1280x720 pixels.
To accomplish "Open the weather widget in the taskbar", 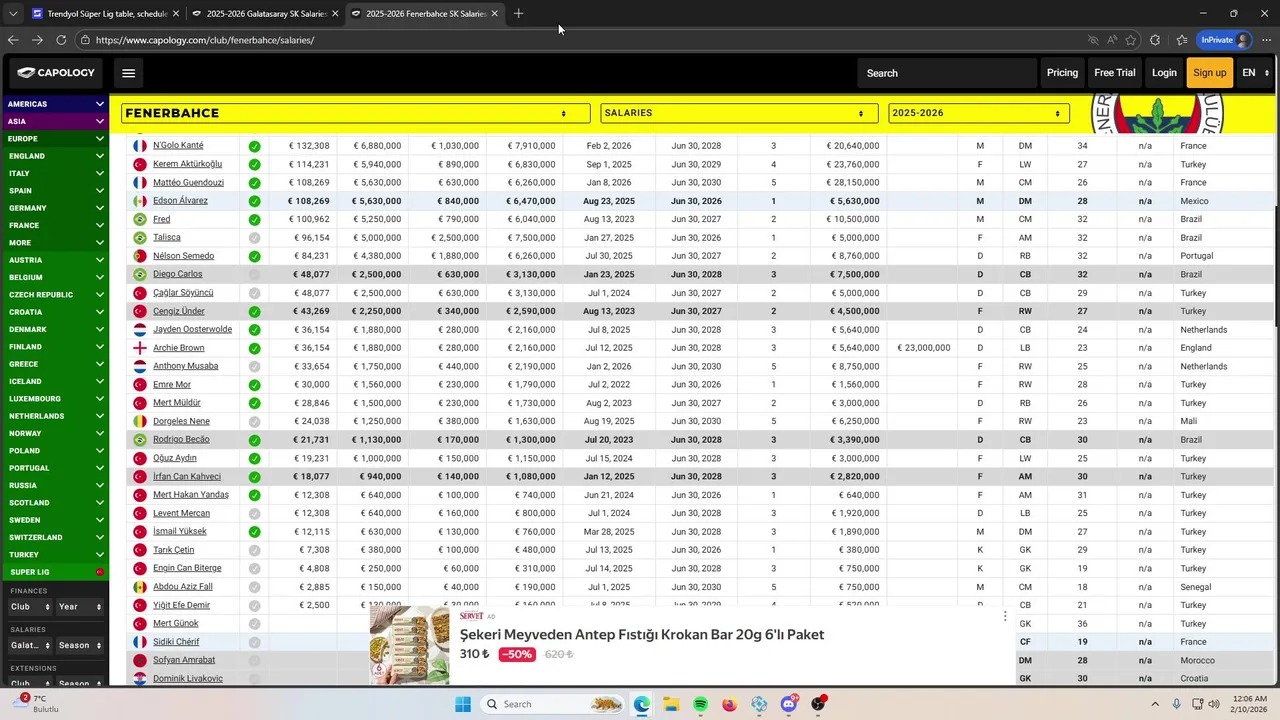I will (x=38, y=703).
